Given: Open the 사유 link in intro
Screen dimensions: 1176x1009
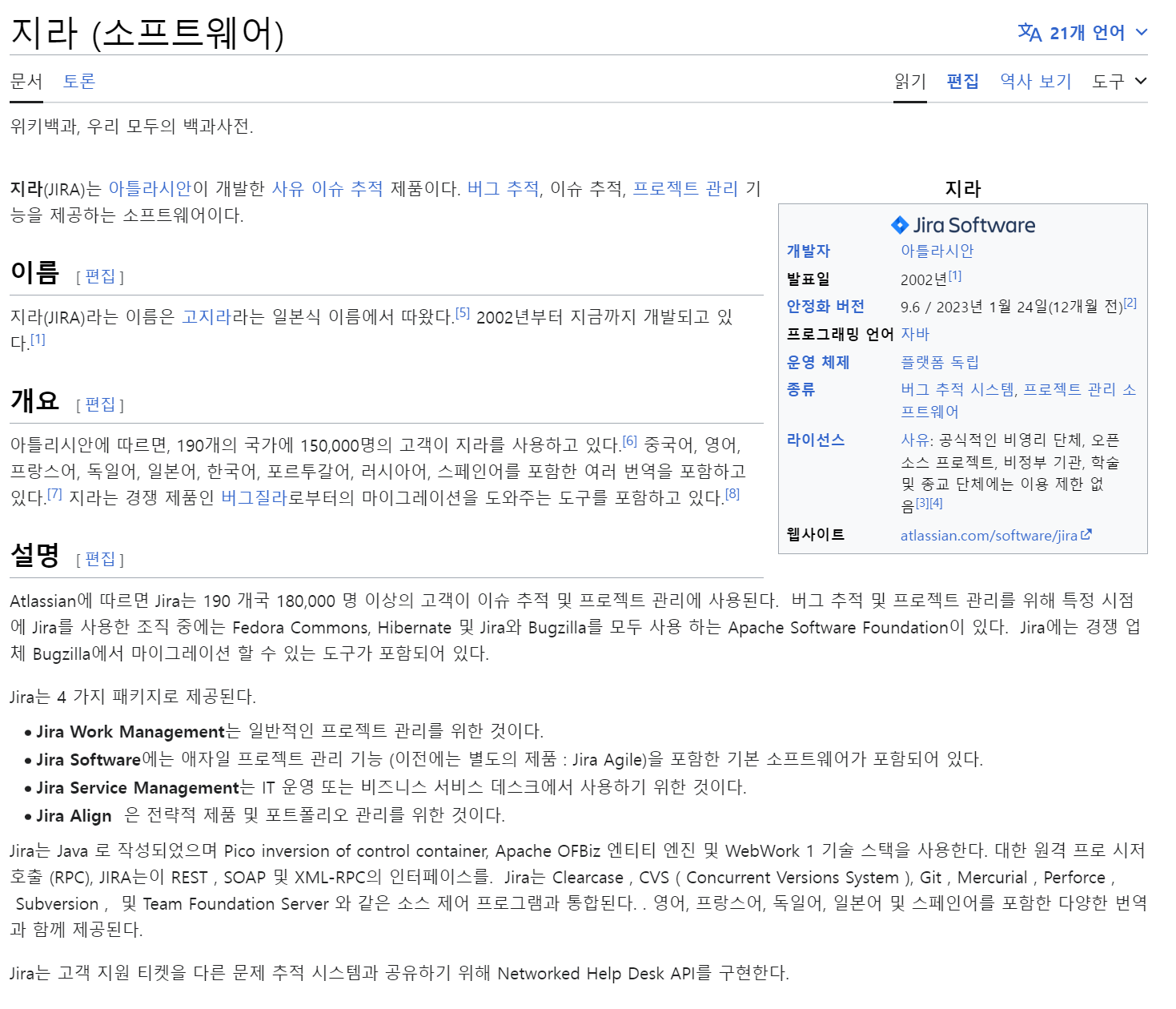Looking at the screenshot, I should click(x=288, y=188).
